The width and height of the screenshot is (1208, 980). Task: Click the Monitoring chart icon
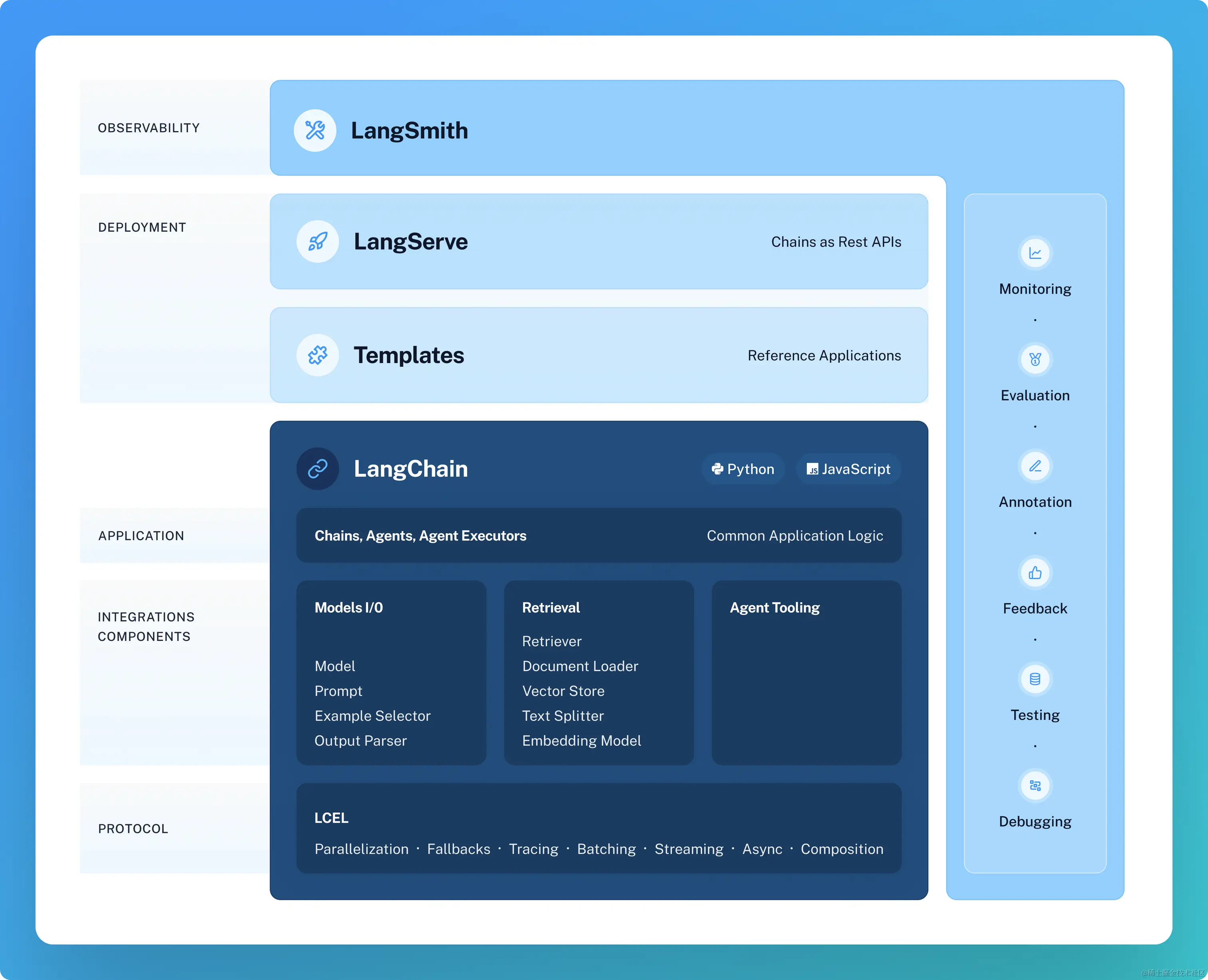[x=1035, y=253]
